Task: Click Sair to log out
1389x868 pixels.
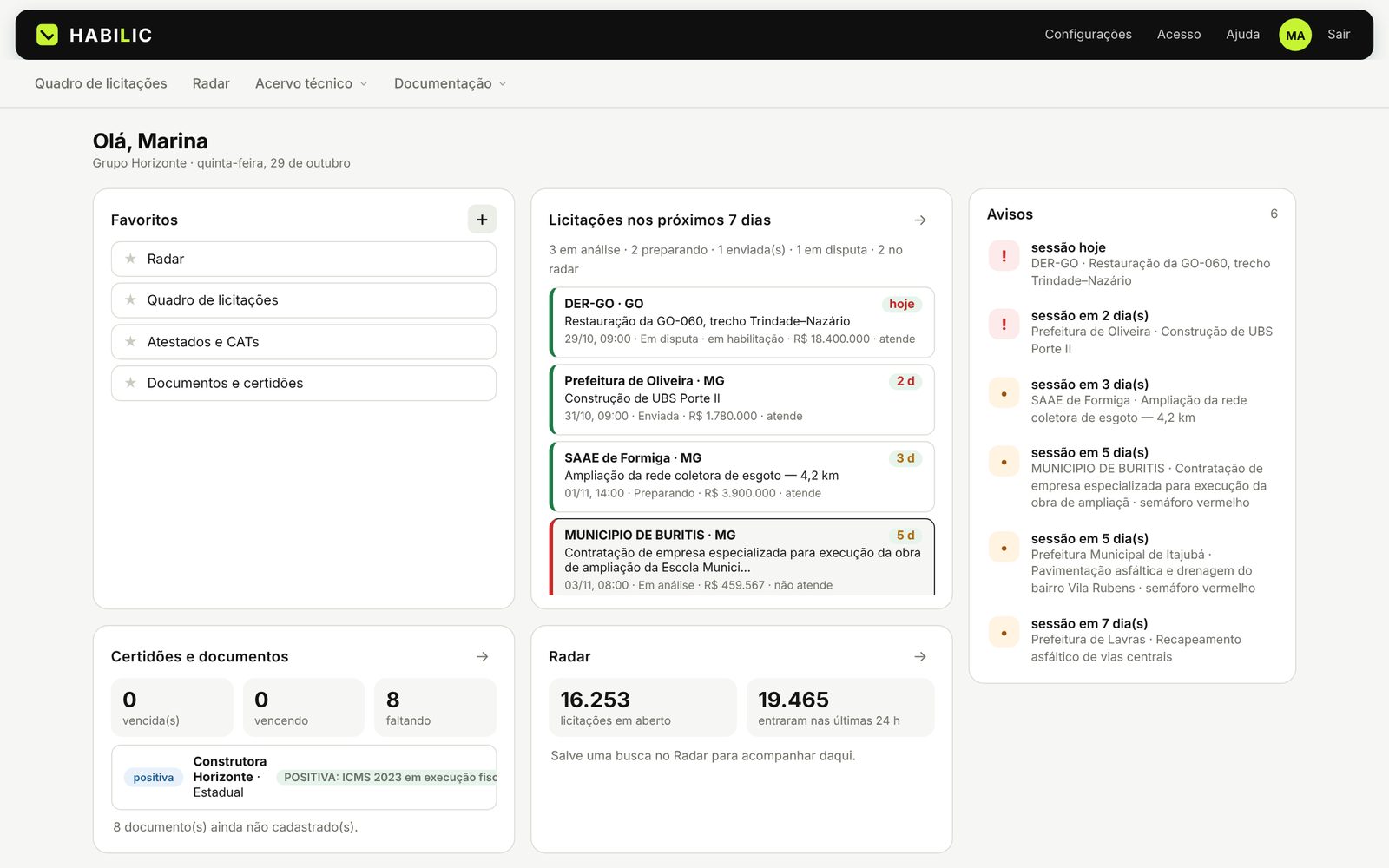Action: click(1339, 35)
